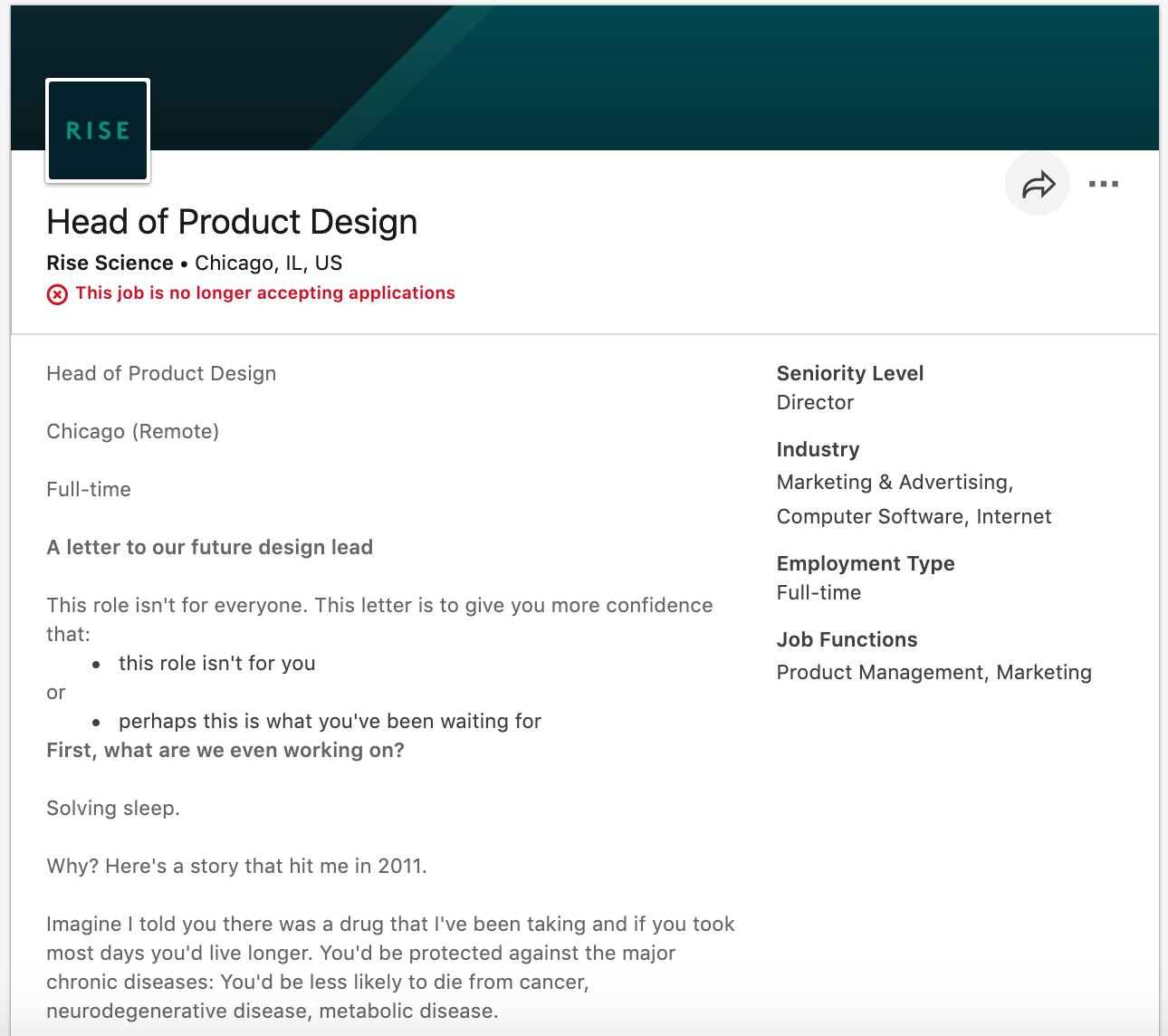The image size is (1168, 1036).
Task: Click the Employment Type heading
Action: (865, 563)
